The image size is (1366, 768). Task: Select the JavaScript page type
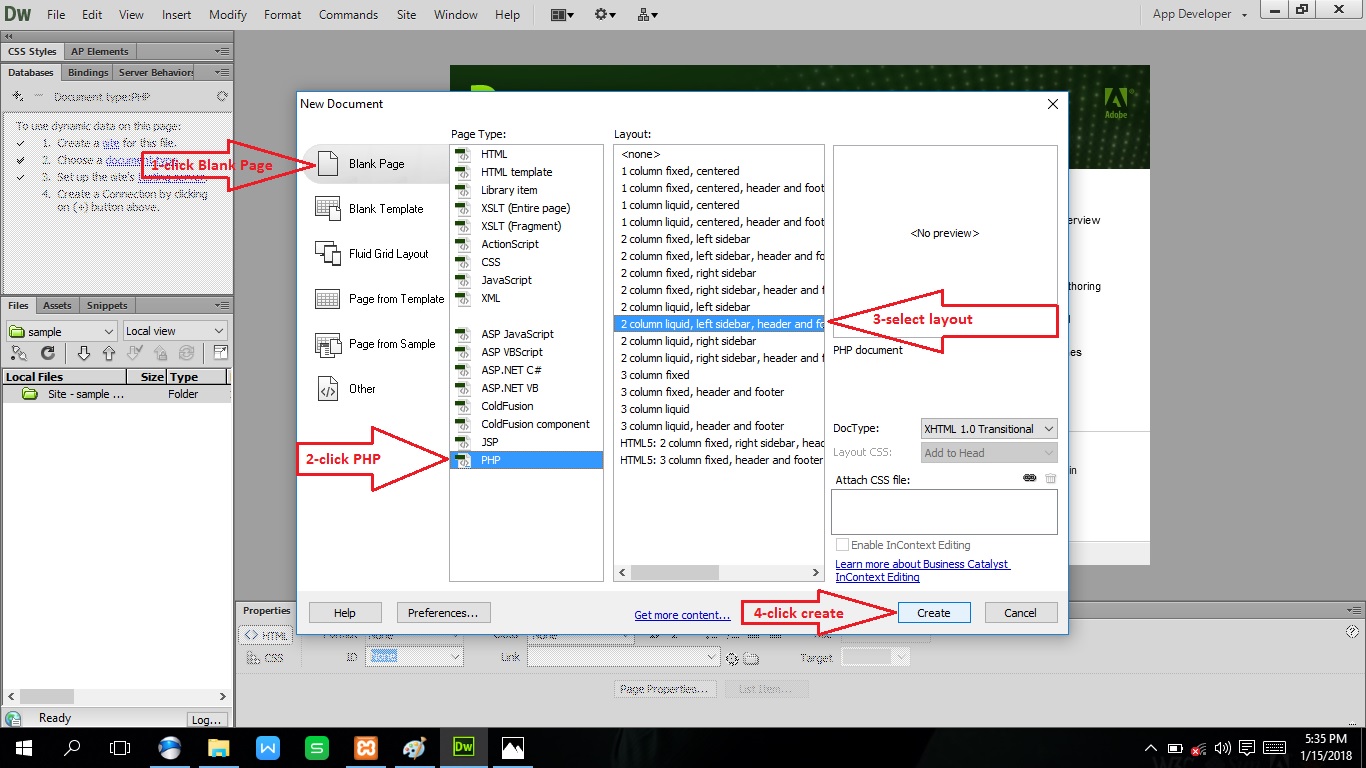[527, 280]
